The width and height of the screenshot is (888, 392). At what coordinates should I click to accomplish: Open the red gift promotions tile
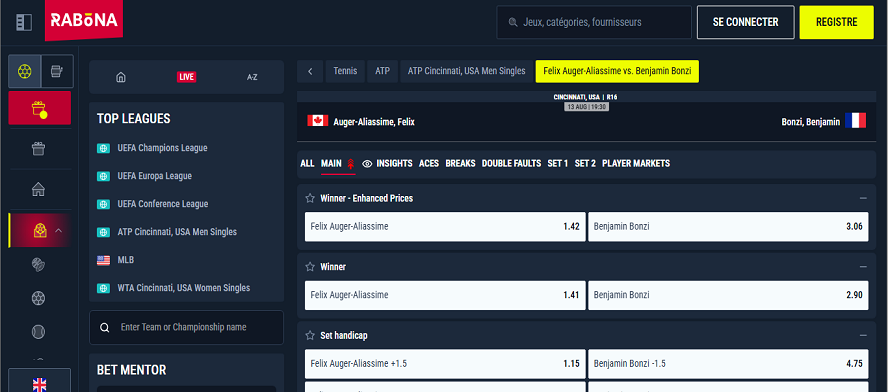click(40, 108)
